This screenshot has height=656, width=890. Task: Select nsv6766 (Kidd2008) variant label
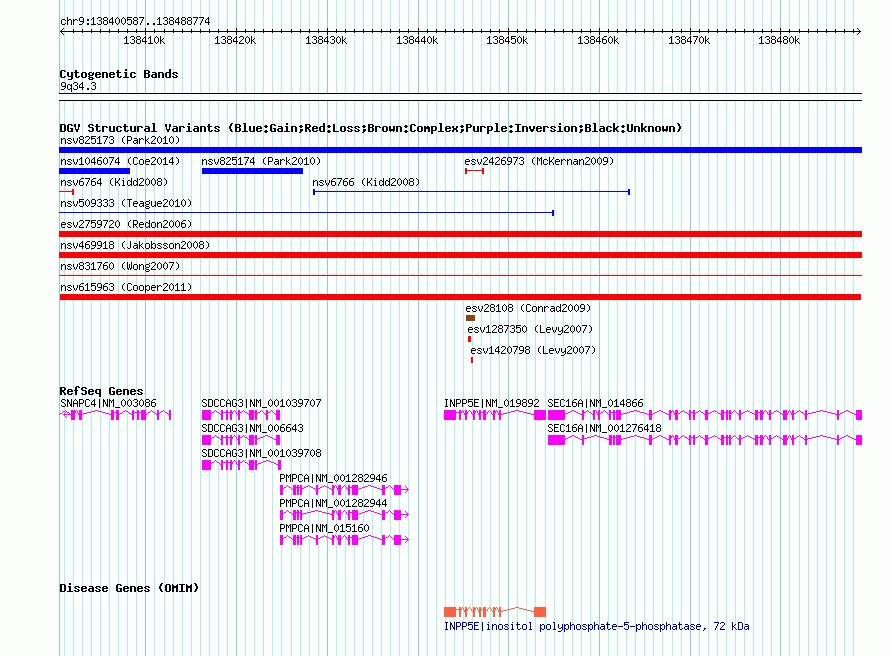click(366, 182)
